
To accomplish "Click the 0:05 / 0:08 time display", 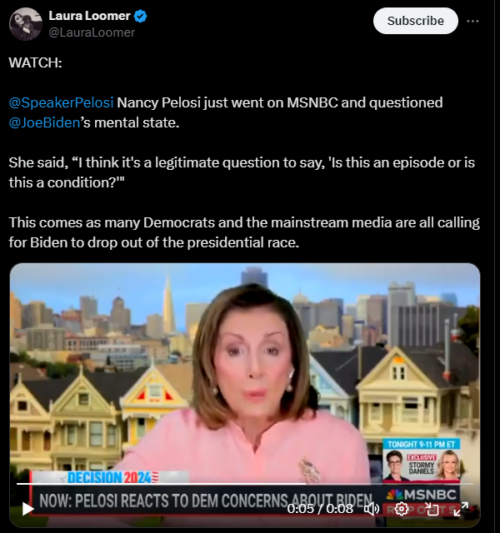I will (320, 509).
